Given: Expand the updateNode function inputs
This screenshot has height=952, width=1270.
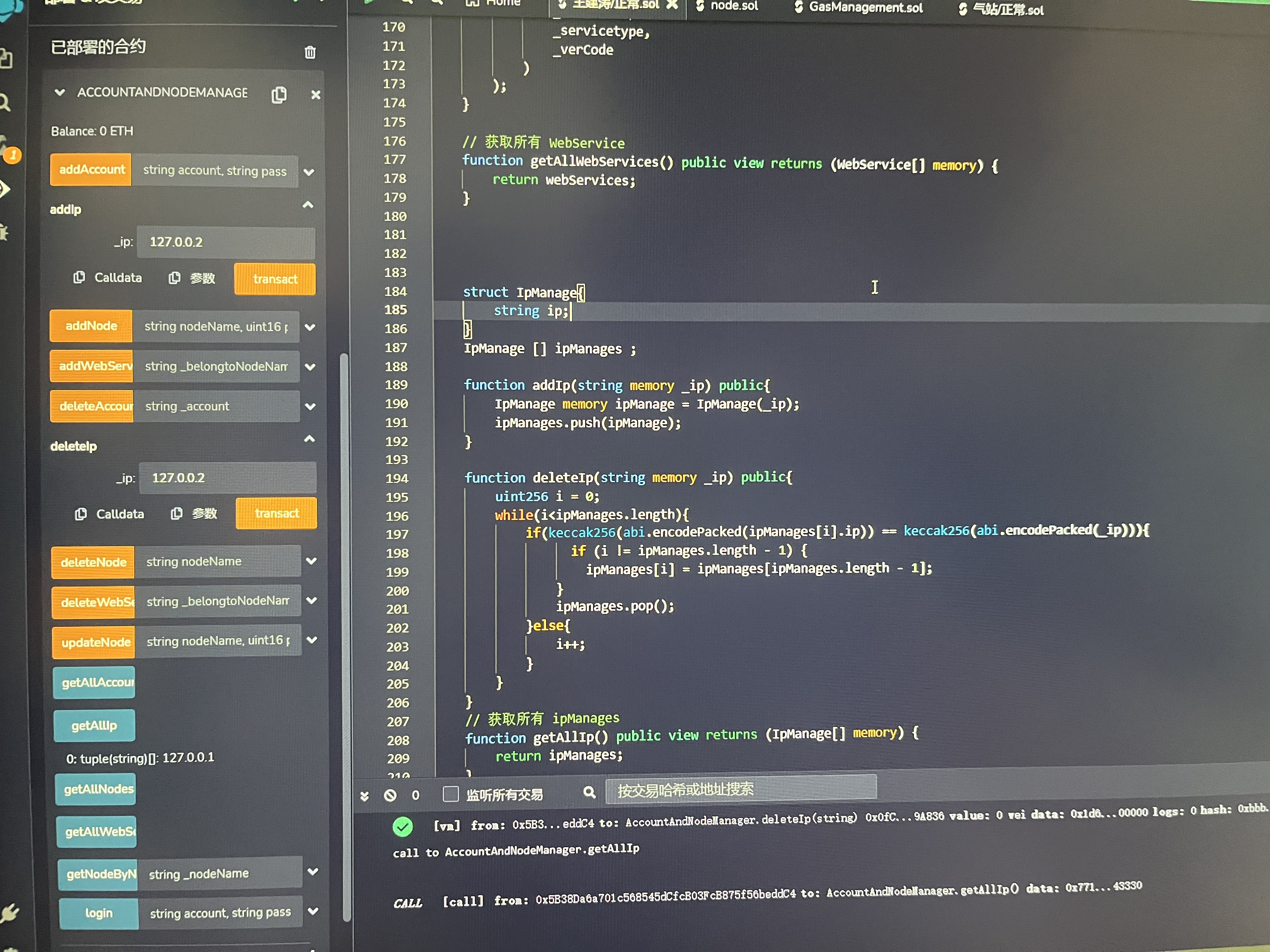Looking at the screenshot, I should [312, 640].
